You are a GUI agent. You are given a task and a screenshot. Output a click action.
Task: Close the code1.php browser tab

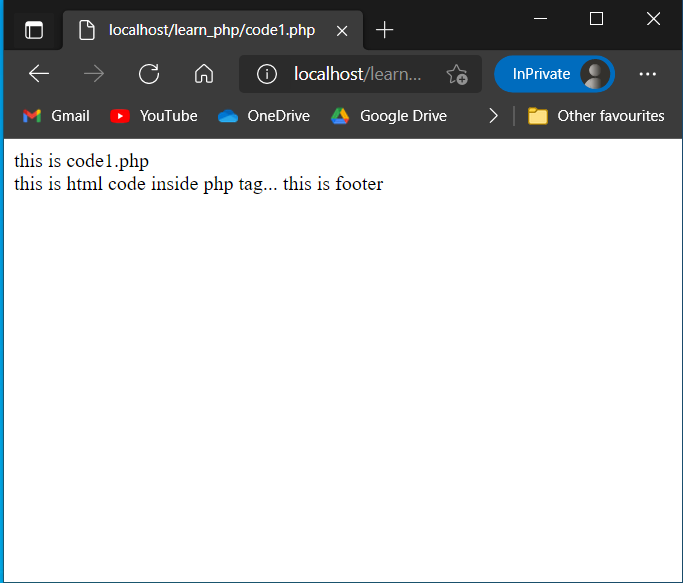342,30
